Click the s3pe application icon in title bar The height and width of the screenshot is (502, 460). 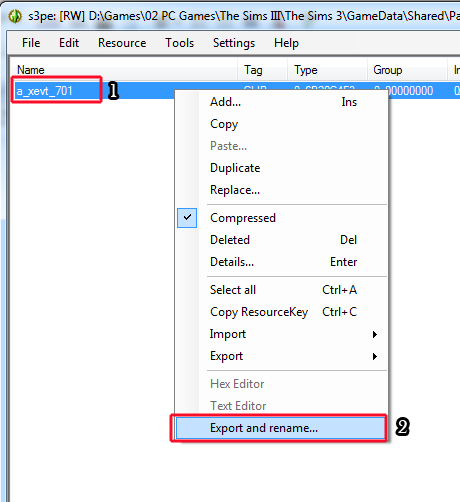(x=15, y=16)
